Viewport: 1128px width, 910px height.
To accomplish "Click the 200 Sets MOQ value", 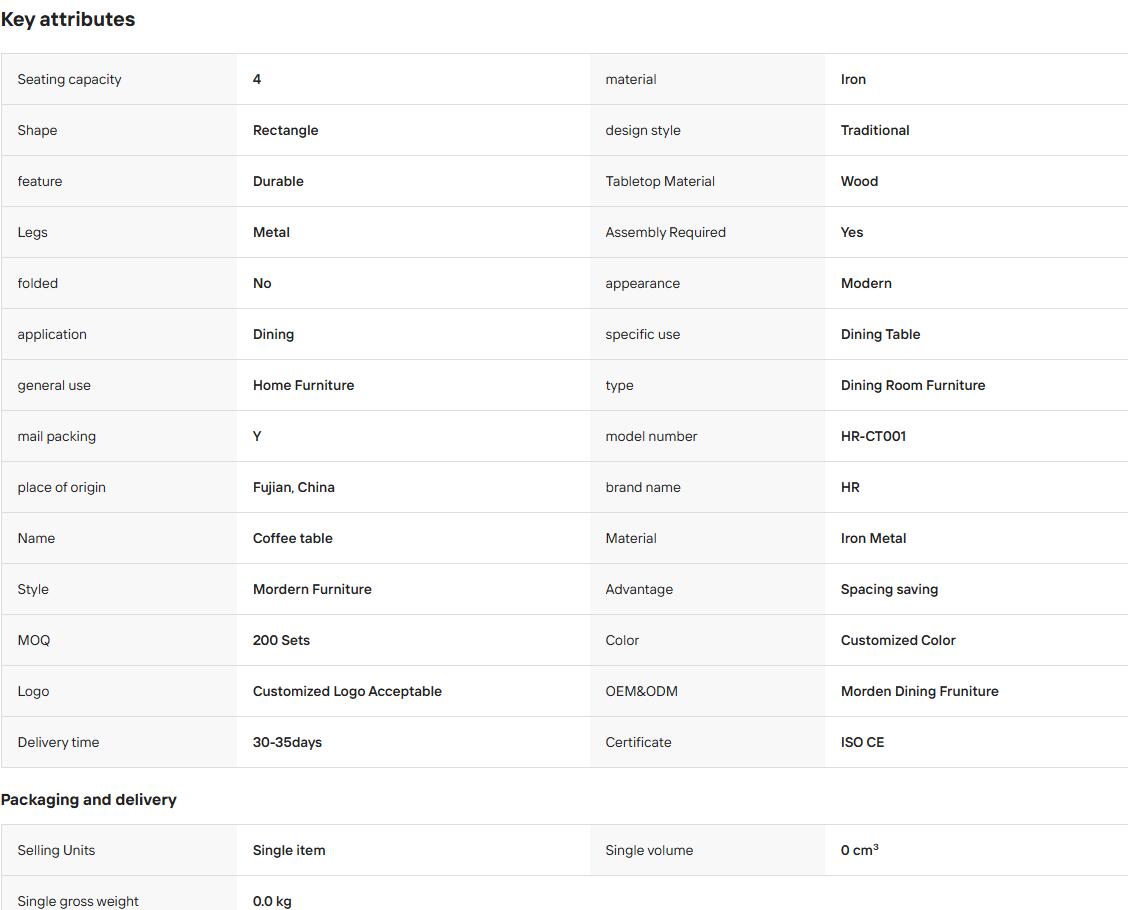I will 281,640.
